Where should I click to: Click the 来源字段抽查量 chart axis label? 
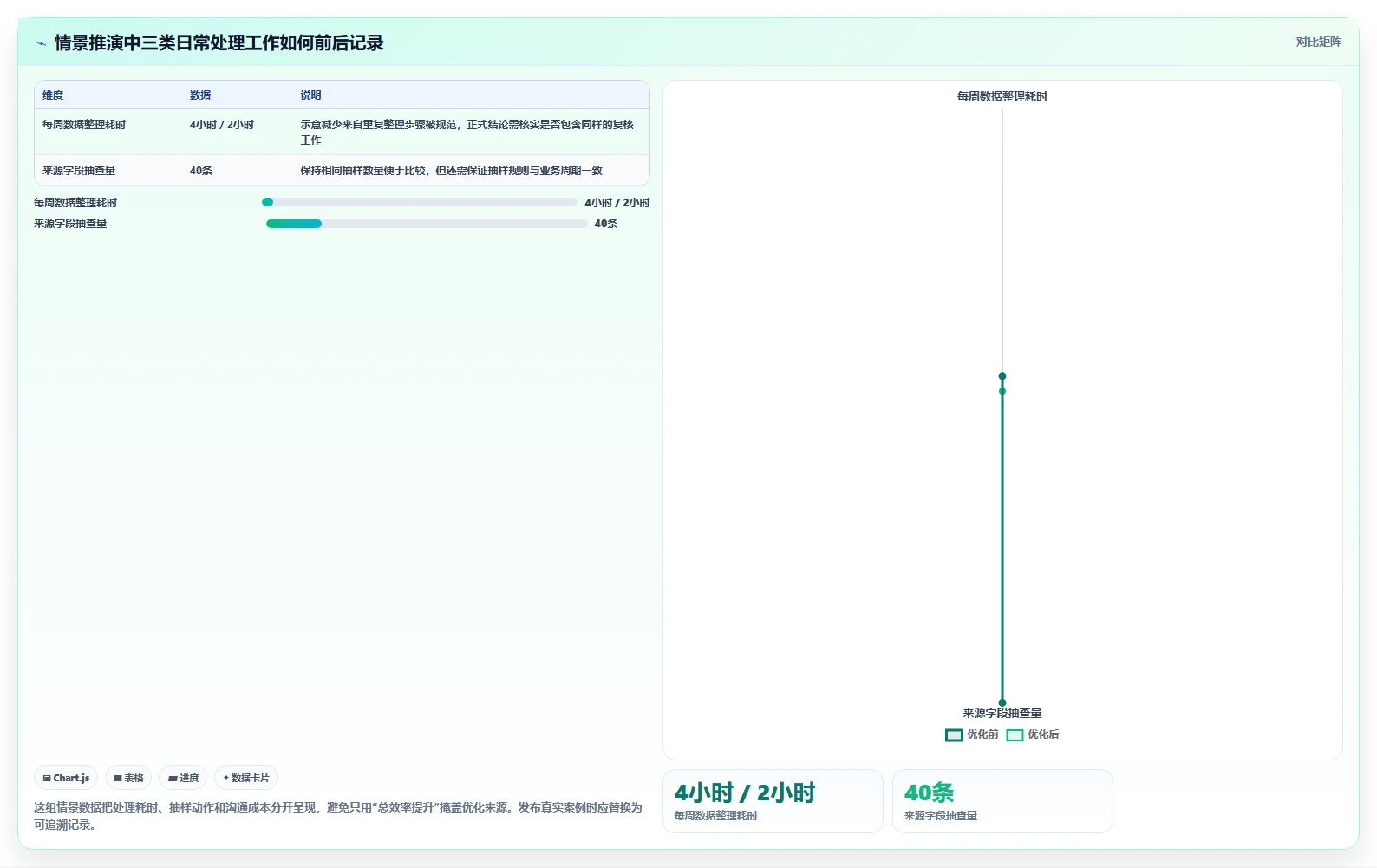1002,713
